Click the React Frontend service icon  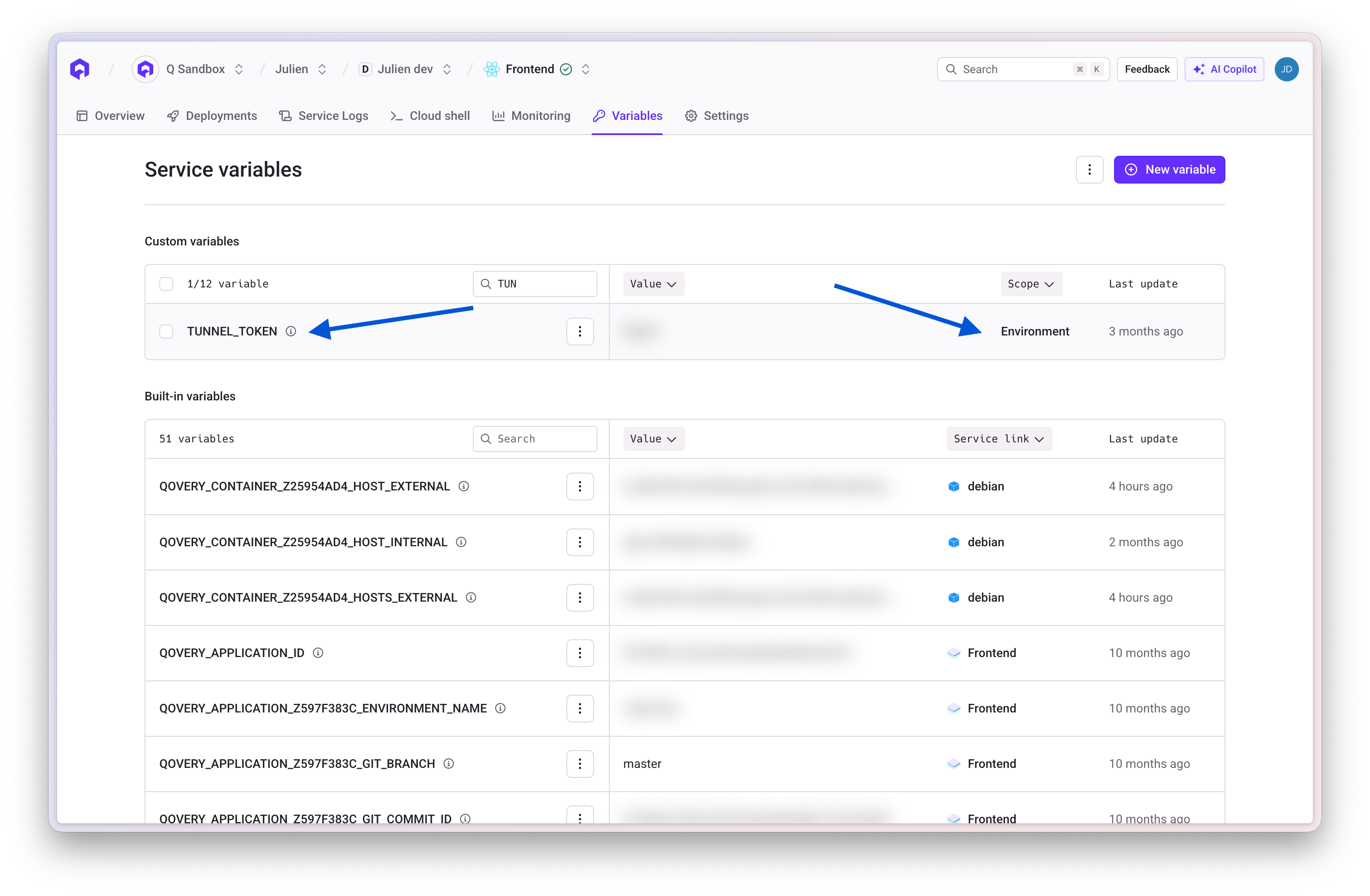(491, 69)
